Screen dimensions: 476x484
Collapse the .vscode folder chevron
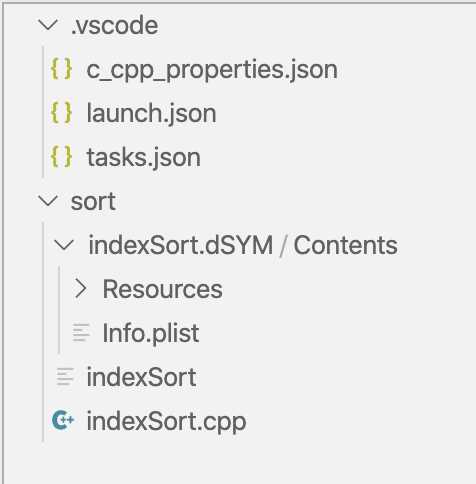tap(48, 25)
